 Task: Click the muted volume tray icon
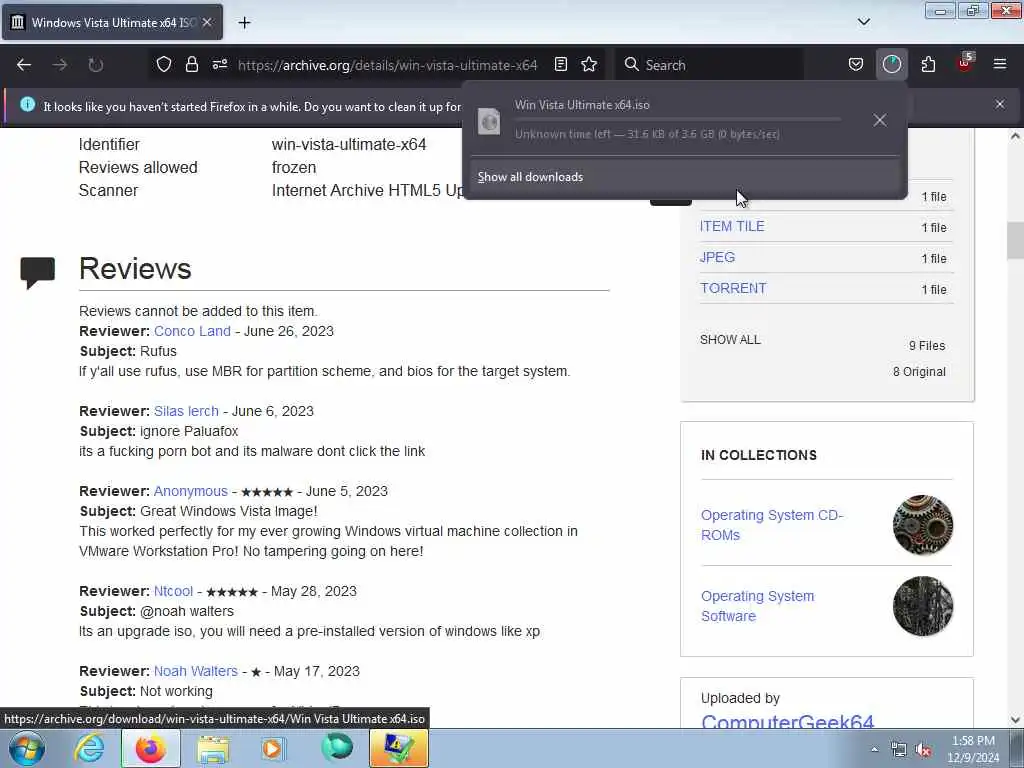(x=923, y=750)
